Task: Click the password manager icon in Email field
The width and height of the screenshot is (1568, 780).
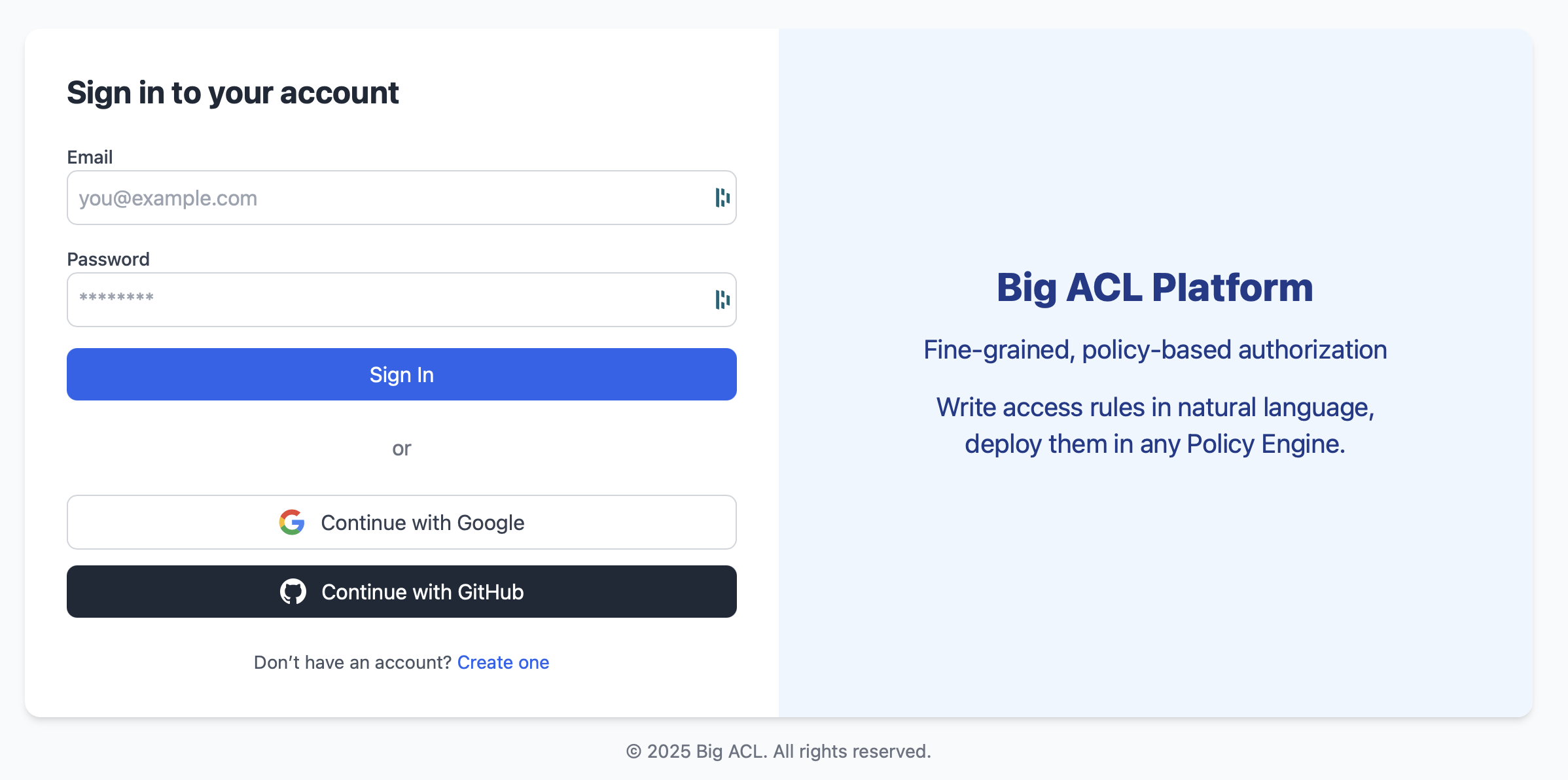Action: point(722,198)
